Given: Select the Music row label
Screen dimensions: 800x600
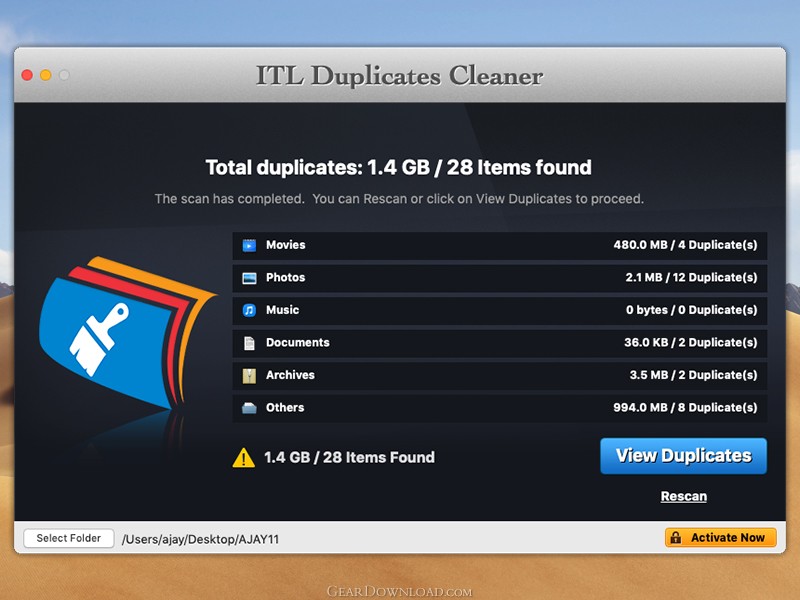Looking at the screenshot, I should pos(283,310).
